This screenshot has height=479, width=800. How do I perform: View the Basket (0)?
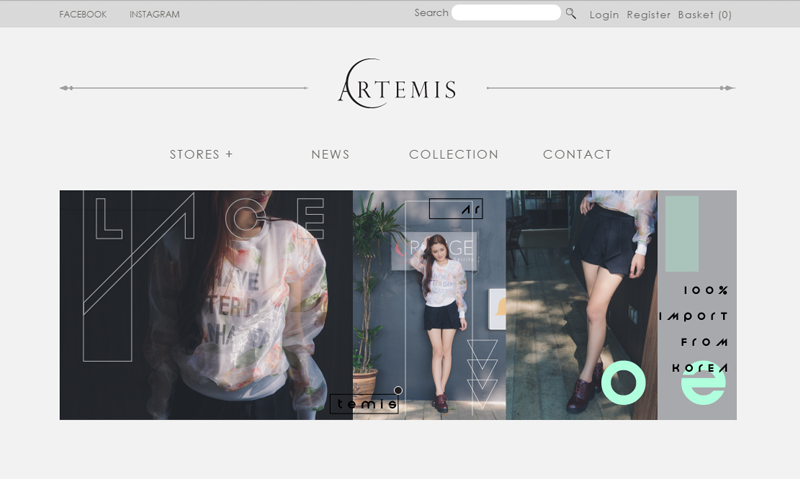coord(705,15)
